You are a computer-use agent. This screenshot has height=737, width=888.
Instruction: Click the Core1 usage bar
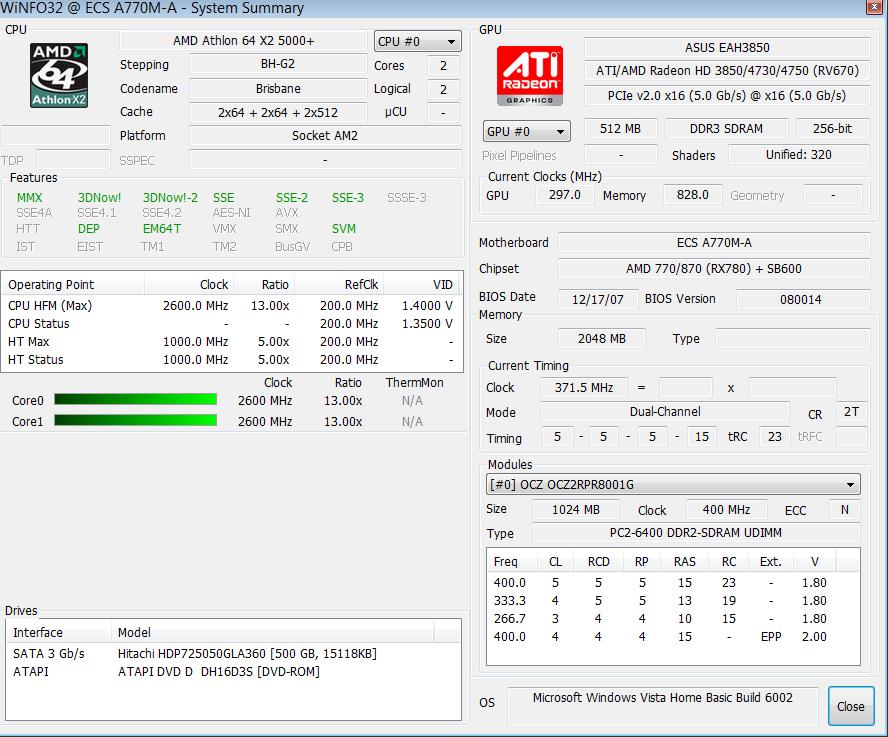[135, 420]
